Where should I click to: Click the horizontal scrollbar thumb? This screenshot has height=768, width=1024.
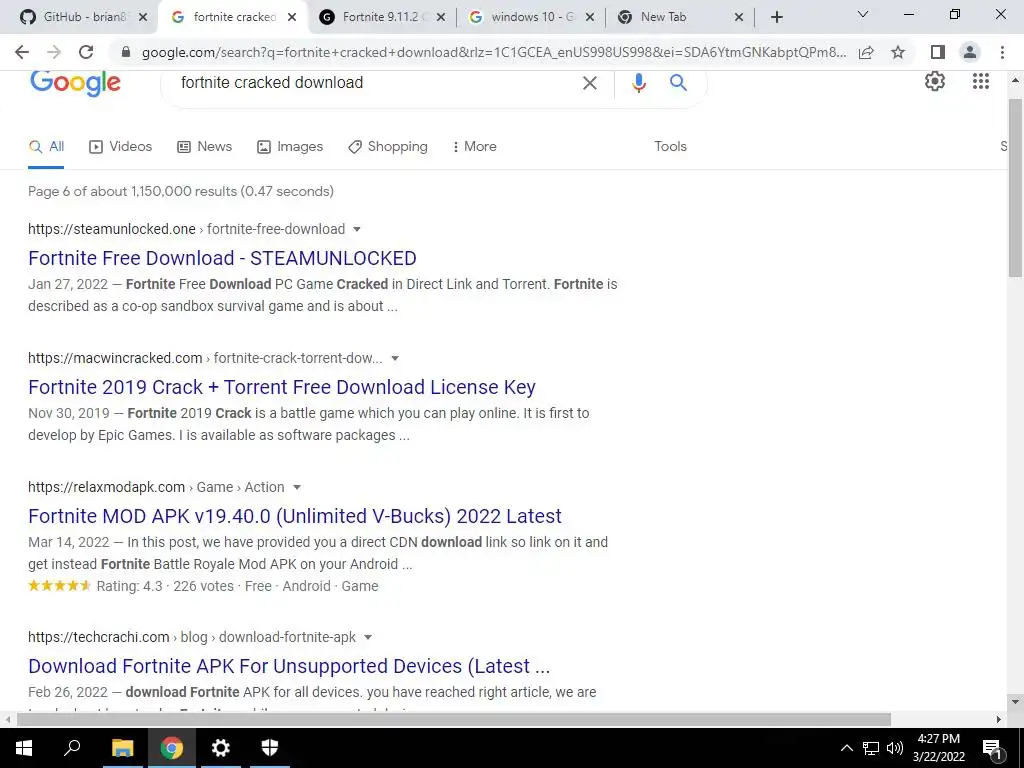pyautogui.click(x=454, y=720)
